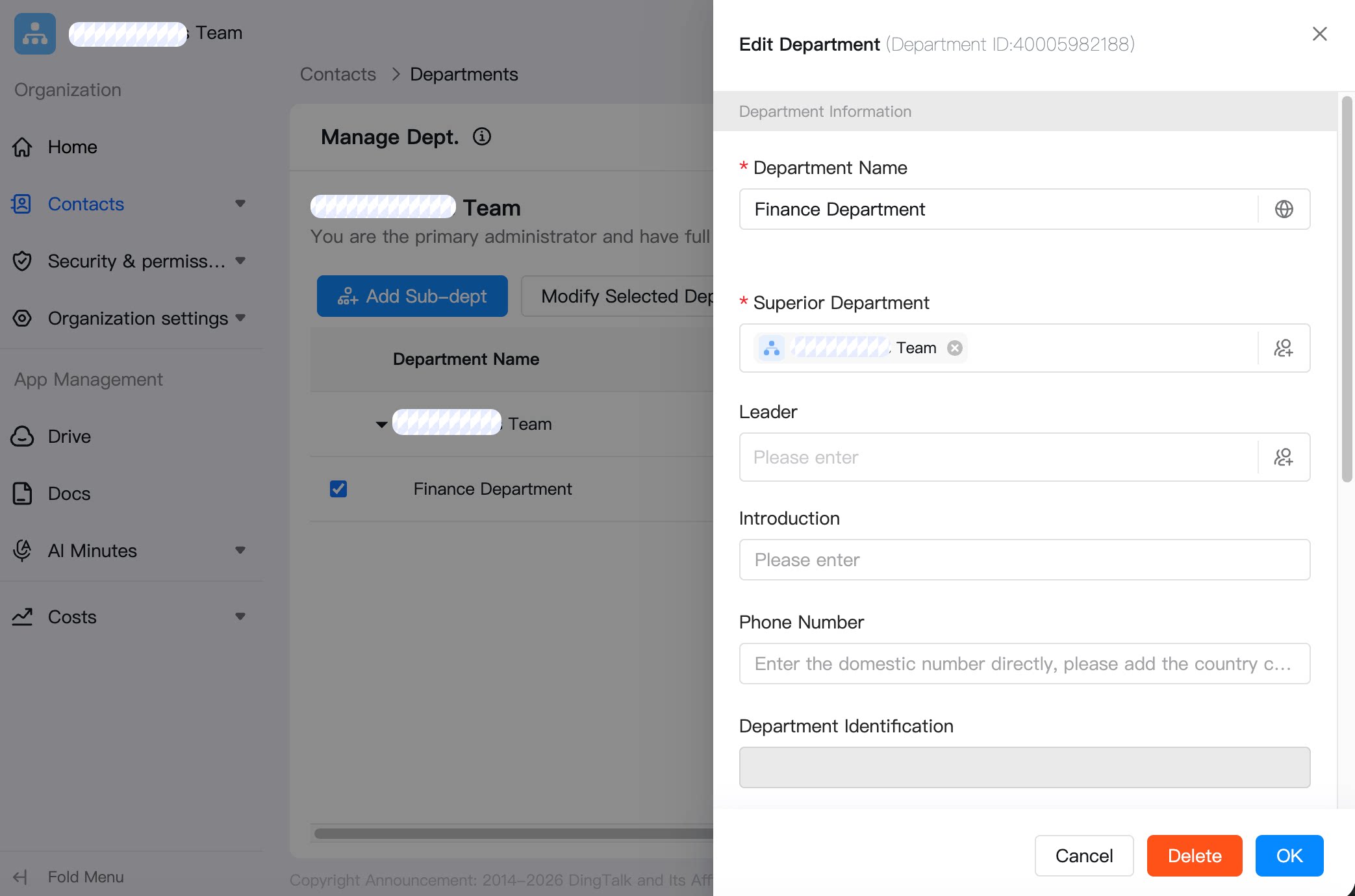Click the globe language icon in Department Name
1355x896 pixels.
pos(1284,209)
